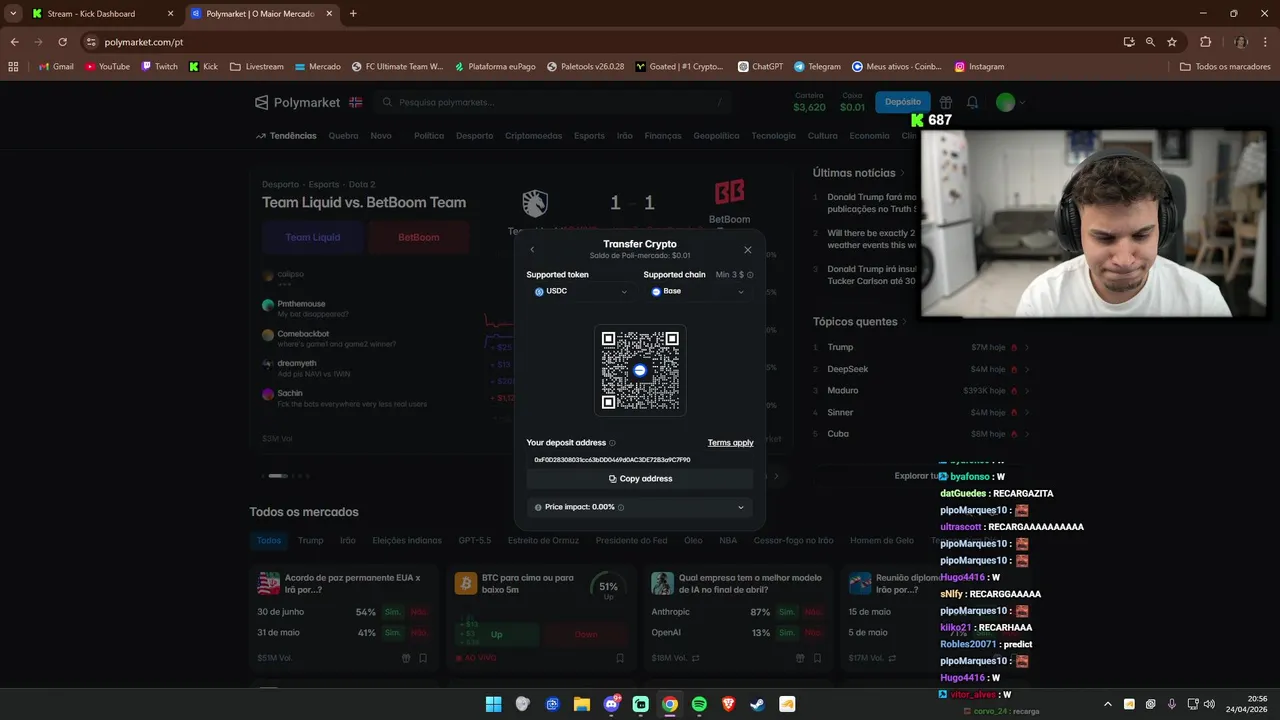1280x720 pixels.
Task: Open the browser extensions puzzle icon
Action: [x=1205, y=42]
